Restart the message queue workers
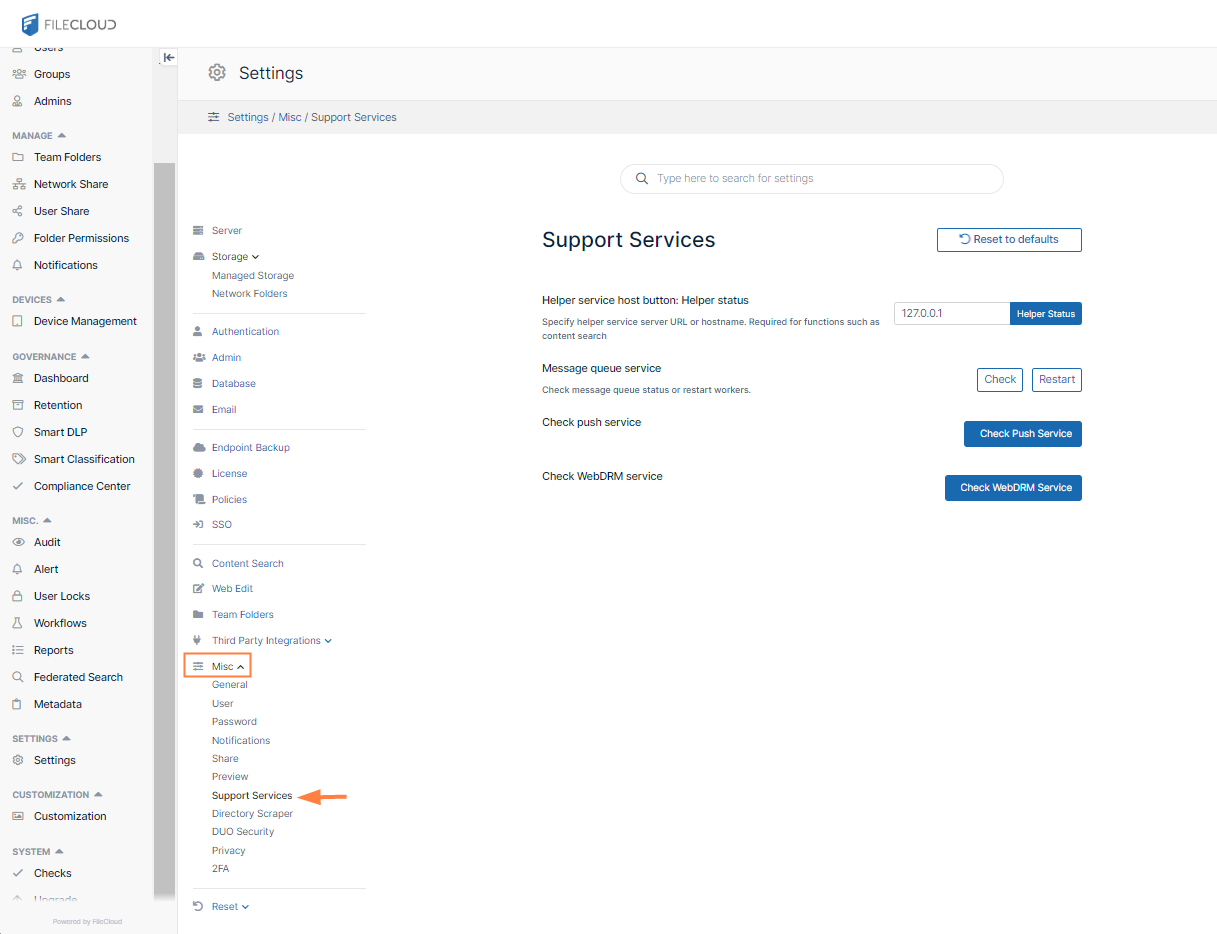Screen dimensions: 1217x934 [x=1056, y=380]
